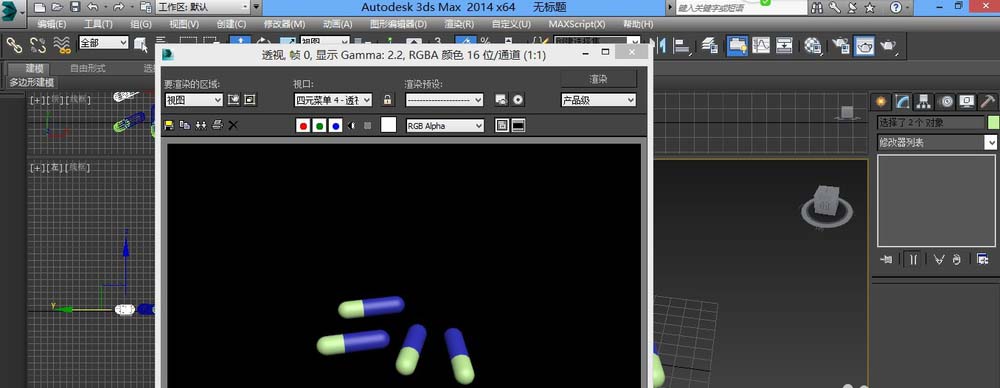Image resolution: width=1000 pixels, height=388 pixels.
Task: Toggle Show End Result in modifier stack
Action: 913,259
